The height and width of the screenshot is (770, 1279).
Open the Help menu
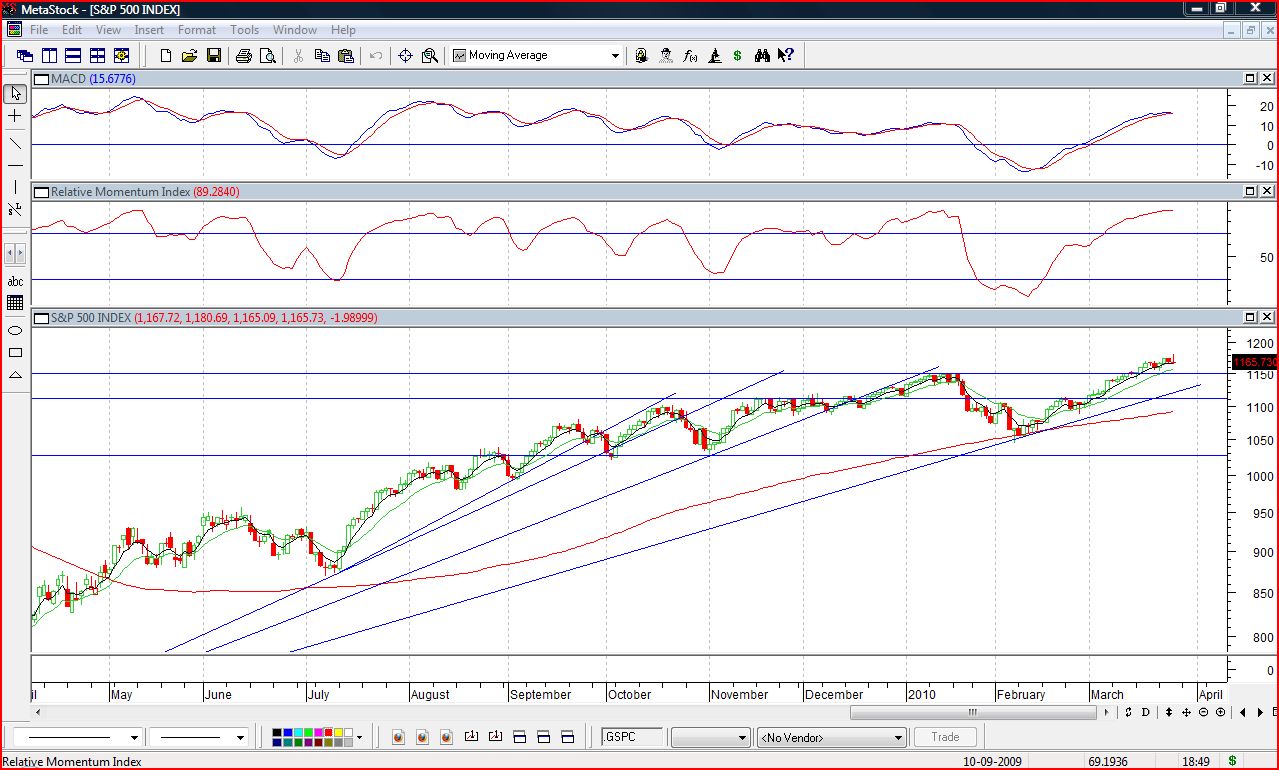(343, 30)
